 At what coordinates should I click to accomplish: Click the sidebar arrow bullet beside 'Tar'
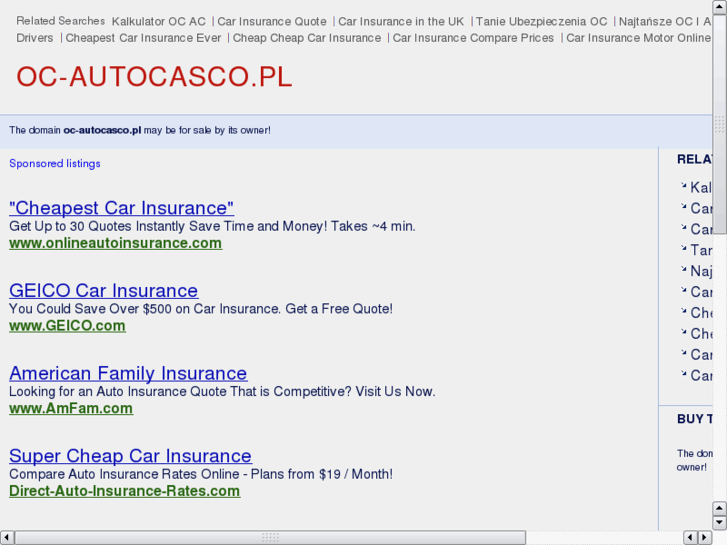pyautogui.click(x=683, y=248)
